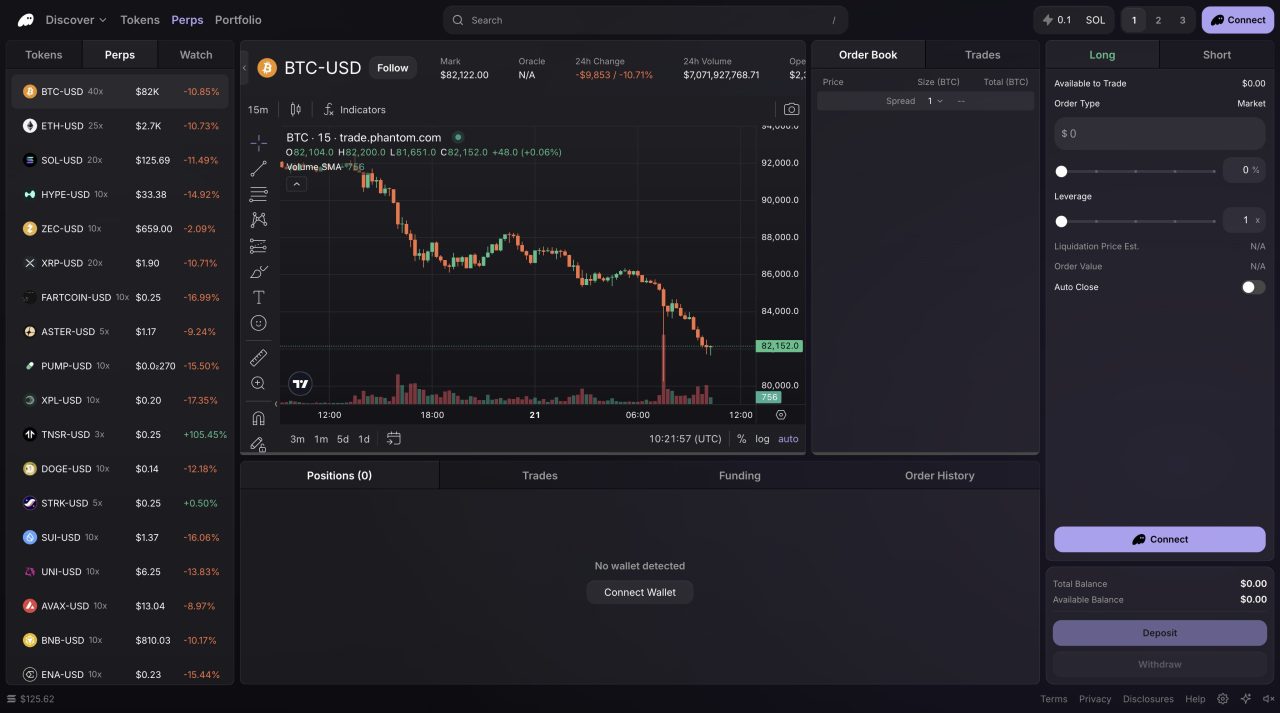1280x713 pixels.
Task: Open the go-to-date calendar icon
Action: [394, 438]
